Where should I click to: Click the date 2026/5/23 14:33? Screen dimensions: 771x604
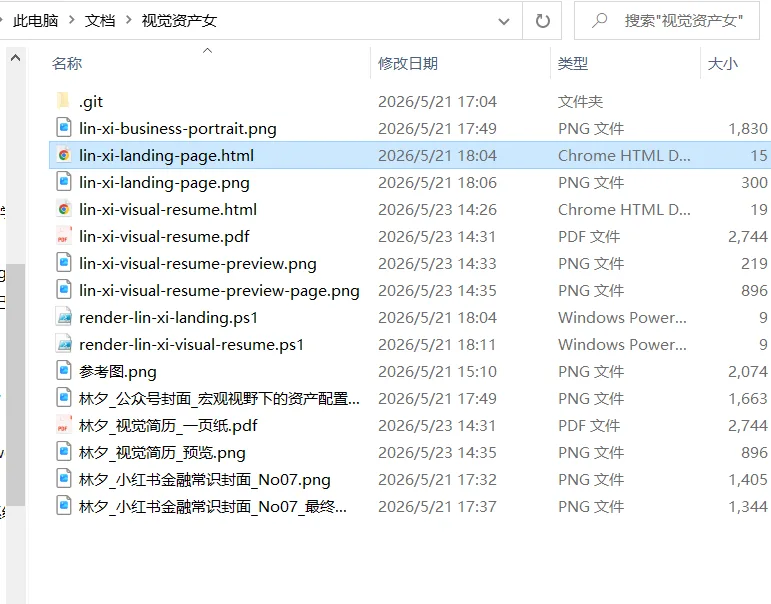(x=437, y=264)
